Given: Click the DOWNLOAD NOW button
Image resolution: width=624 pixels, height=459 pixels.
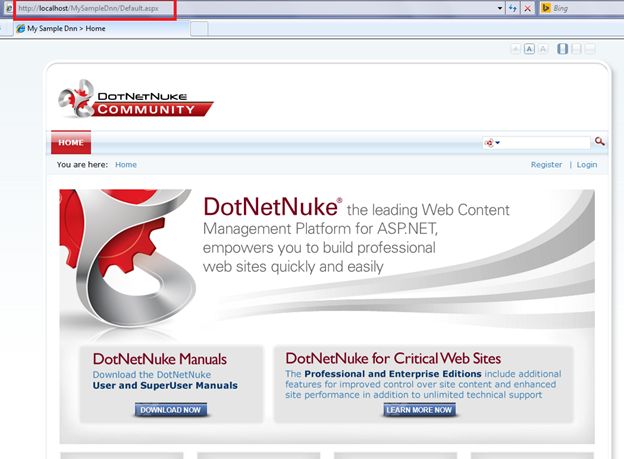Looking at the screenshot, I should click(x=170, y=410).
